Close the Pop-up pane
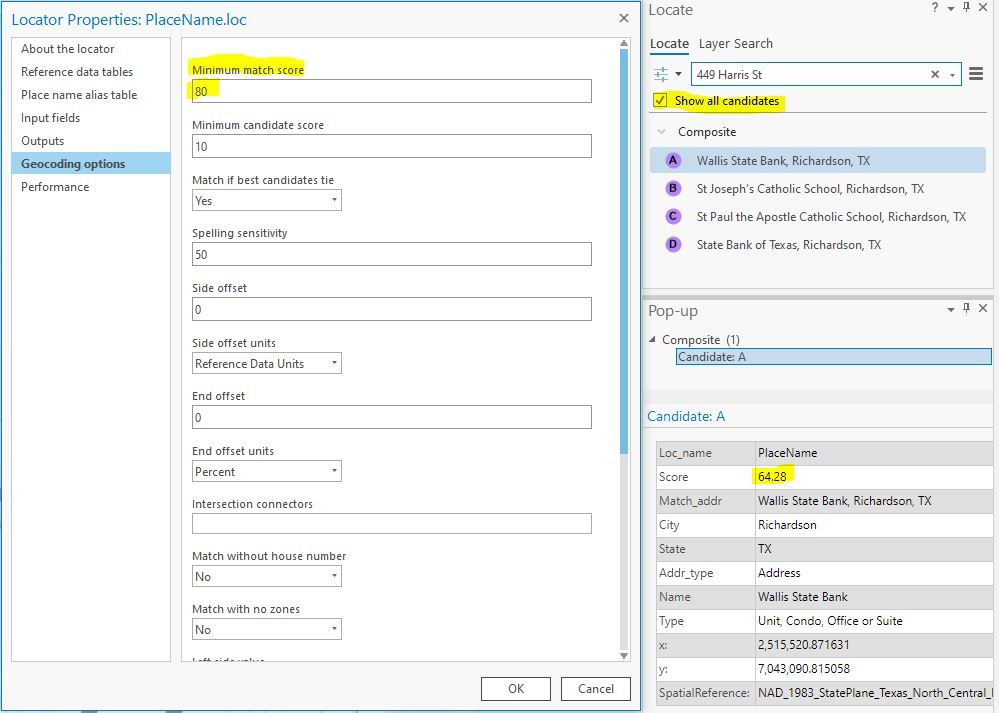 point(983,308)
